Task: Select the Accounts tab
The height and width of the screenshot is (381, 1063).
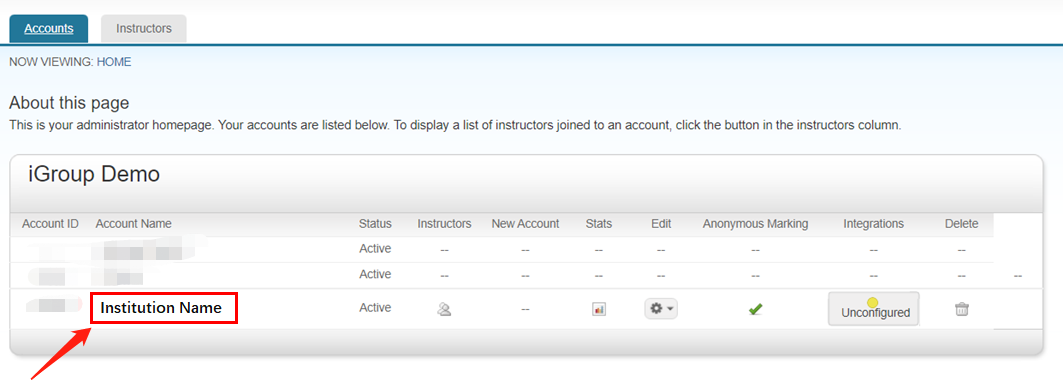Action: [49, 28]
